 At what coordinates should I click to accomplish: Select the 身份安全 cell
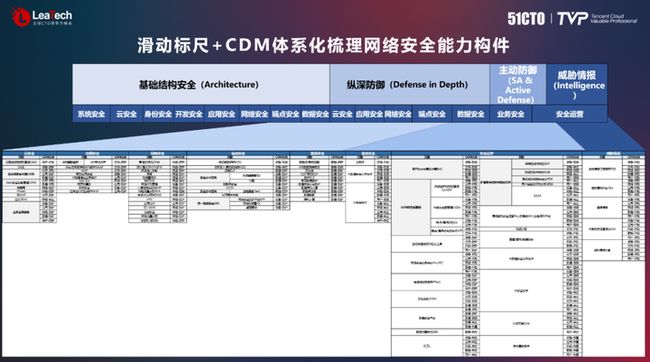tap(158, 114)
